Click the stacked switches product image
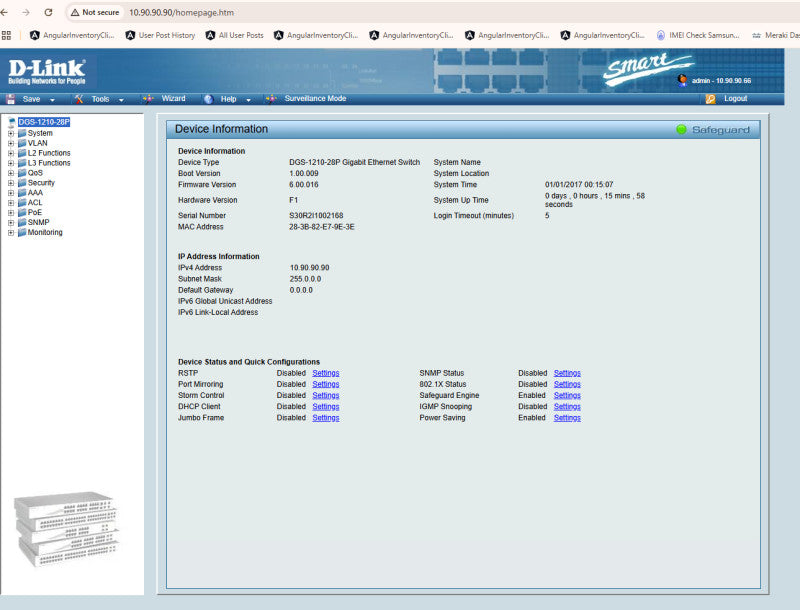This screenshot has height=610, width=800. [x=66, y=529]
